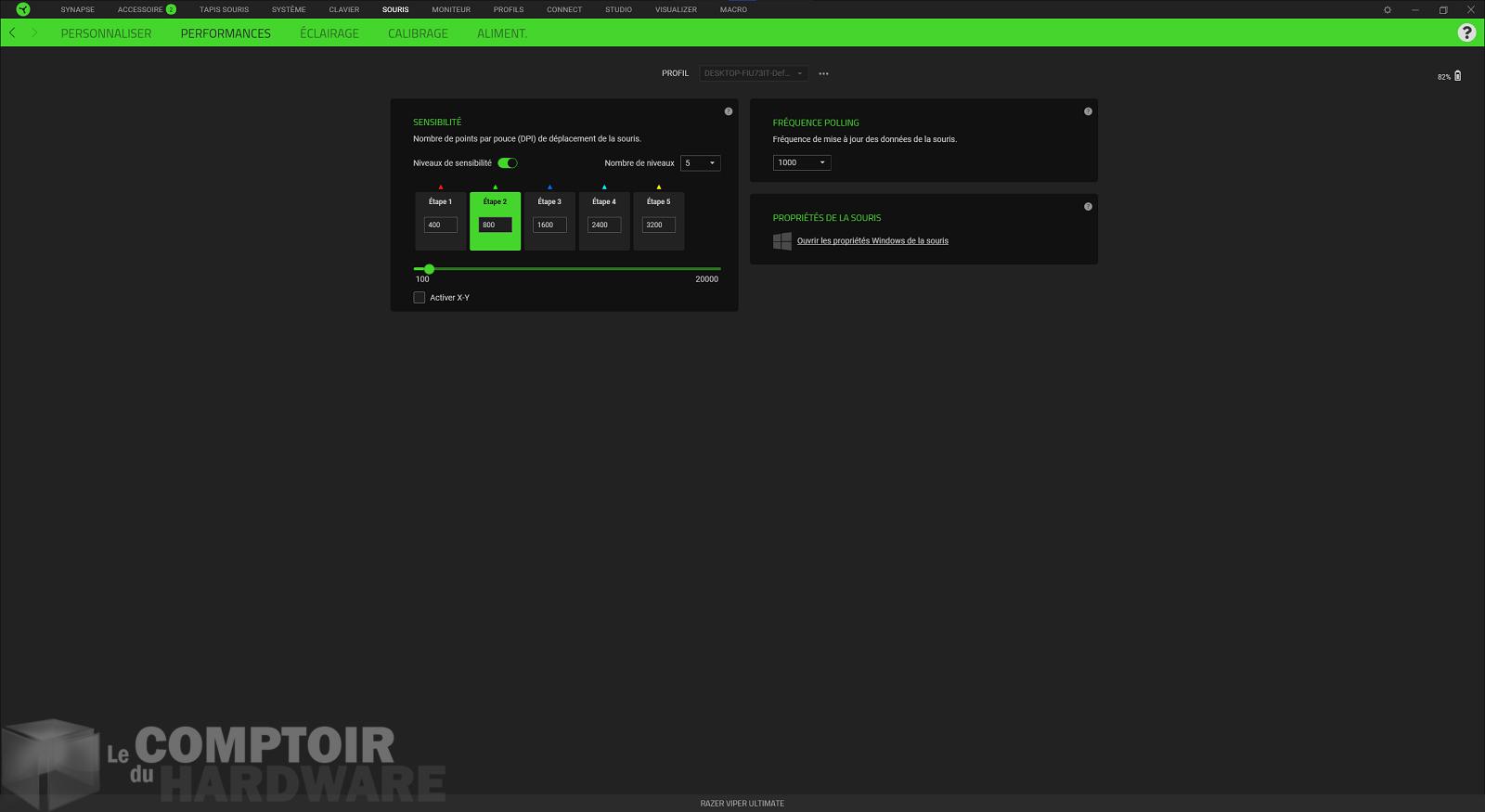Go to the Éclairage section
1485x812 pixels.
[x=329, y=33]
